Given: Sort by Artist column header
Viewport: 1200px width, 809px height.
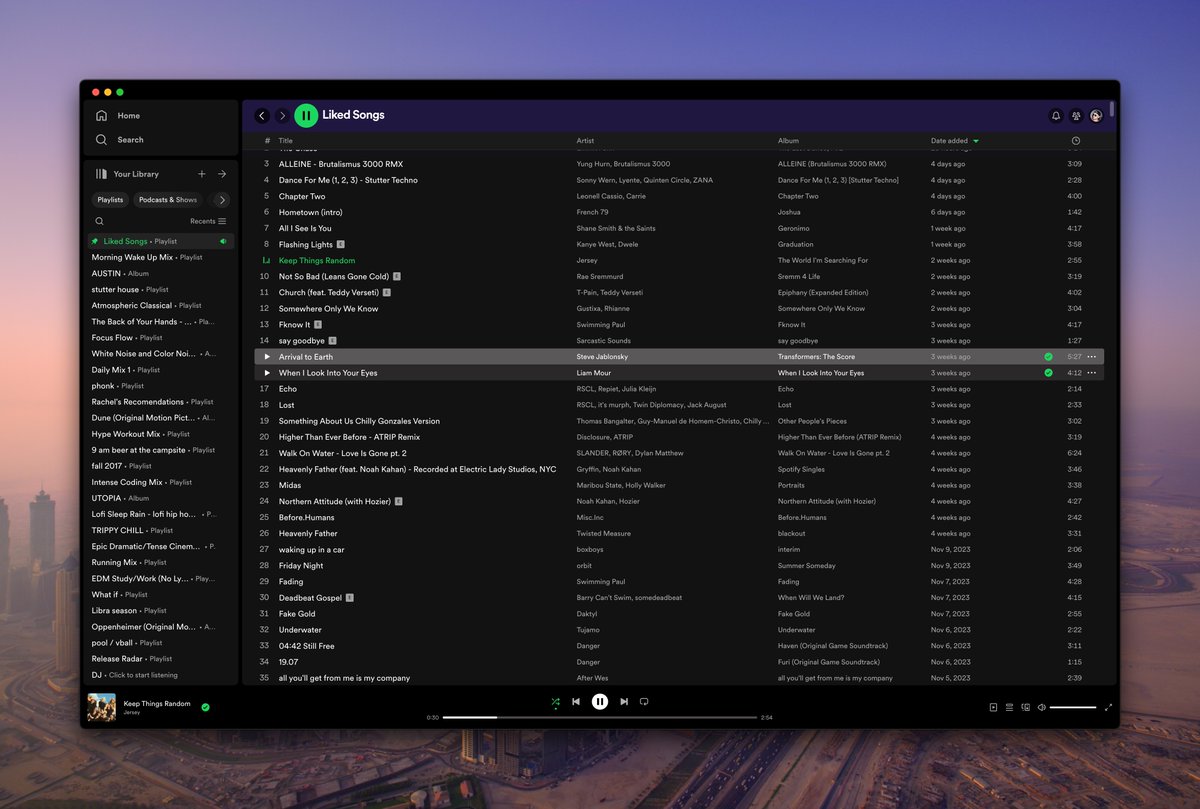Looking at the screenshot, I should tap(585, 141).
